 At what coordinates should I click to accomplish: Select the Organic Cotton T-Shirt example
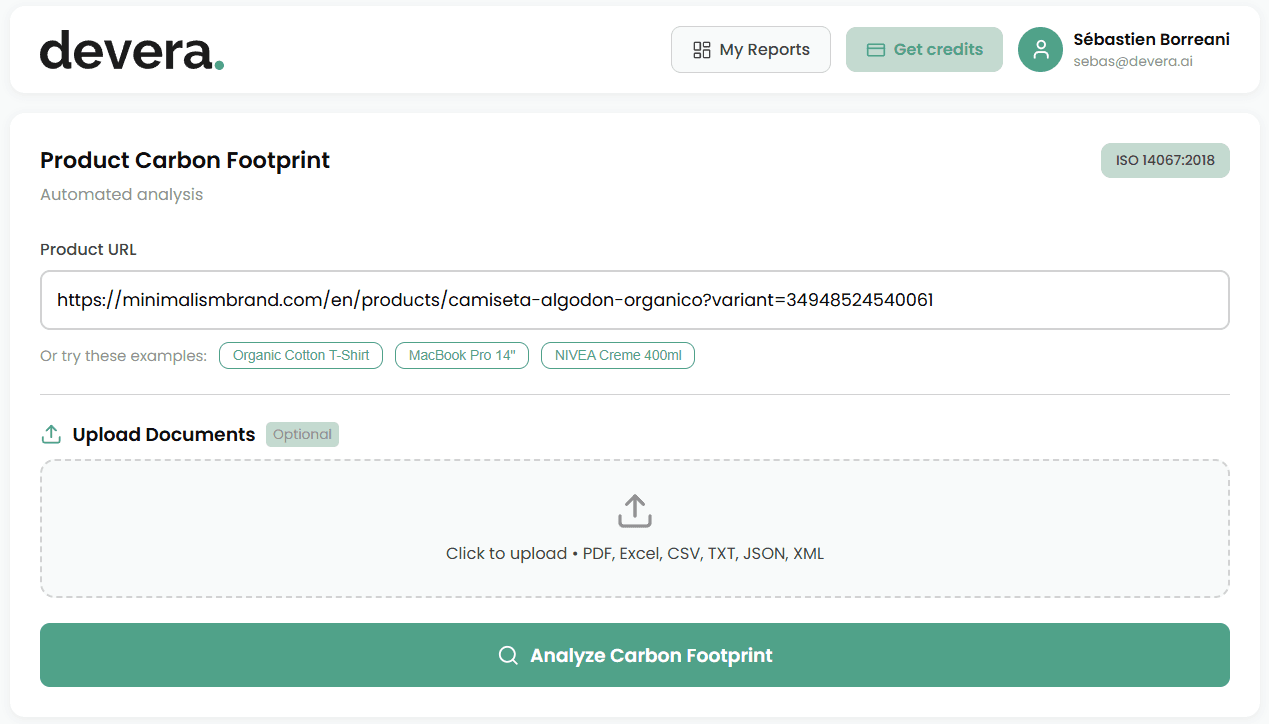[300, 355]
